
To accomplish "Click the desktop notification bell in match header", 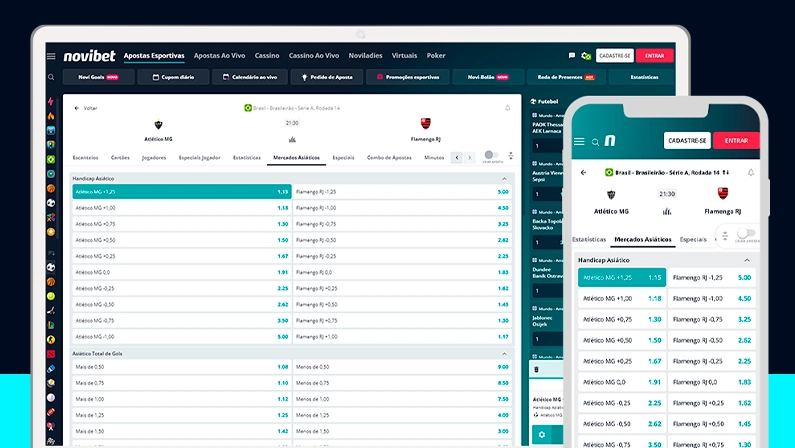I will (x=507, y=107).
